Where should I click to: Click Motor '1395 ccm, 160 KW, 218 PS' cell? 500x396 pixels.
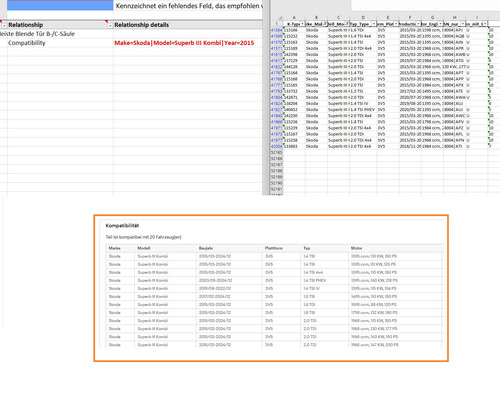coord(374,280)
